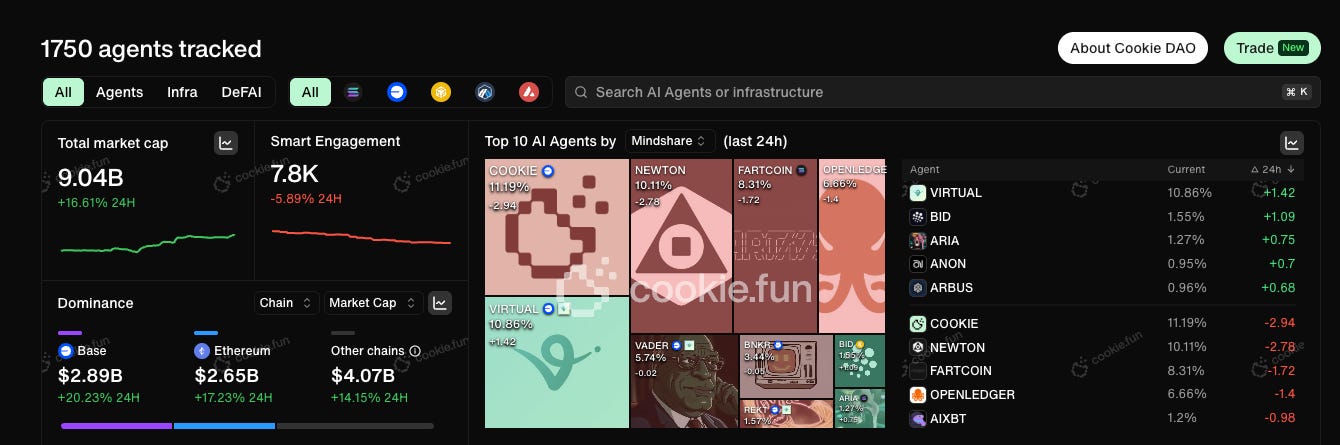Click the COOKIE agent icon in the table

click(x=917, y=323)
